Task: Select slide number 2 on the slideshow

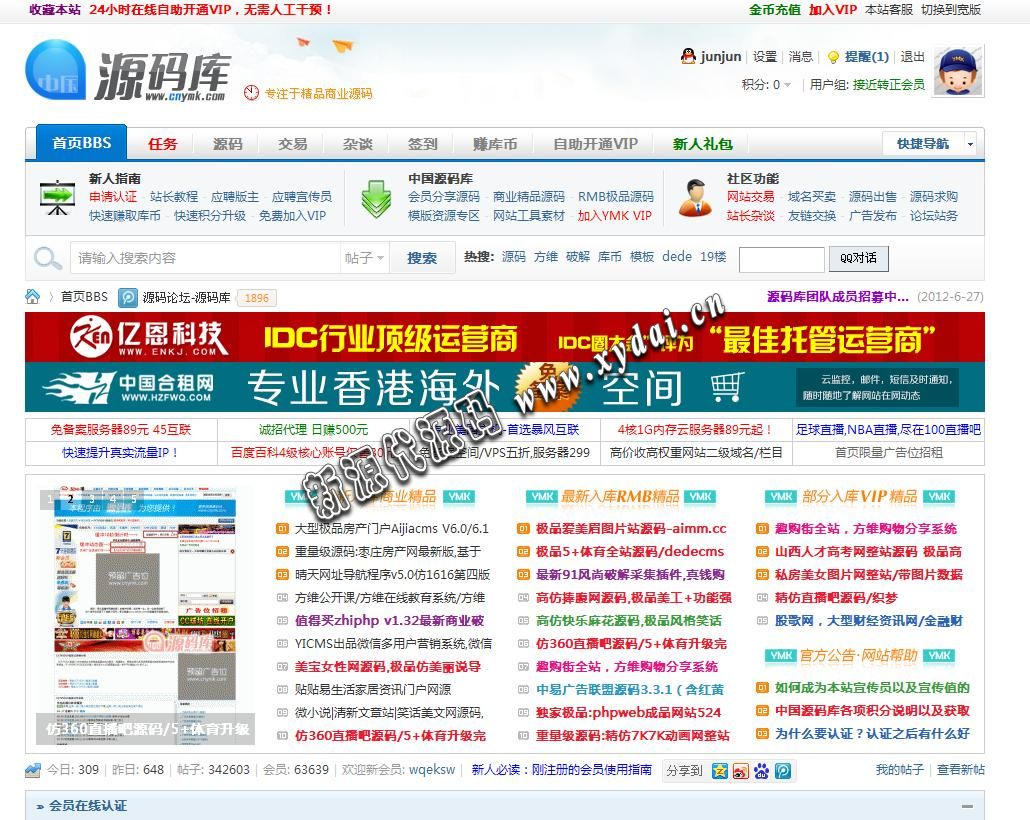Action: coord(70,499)
